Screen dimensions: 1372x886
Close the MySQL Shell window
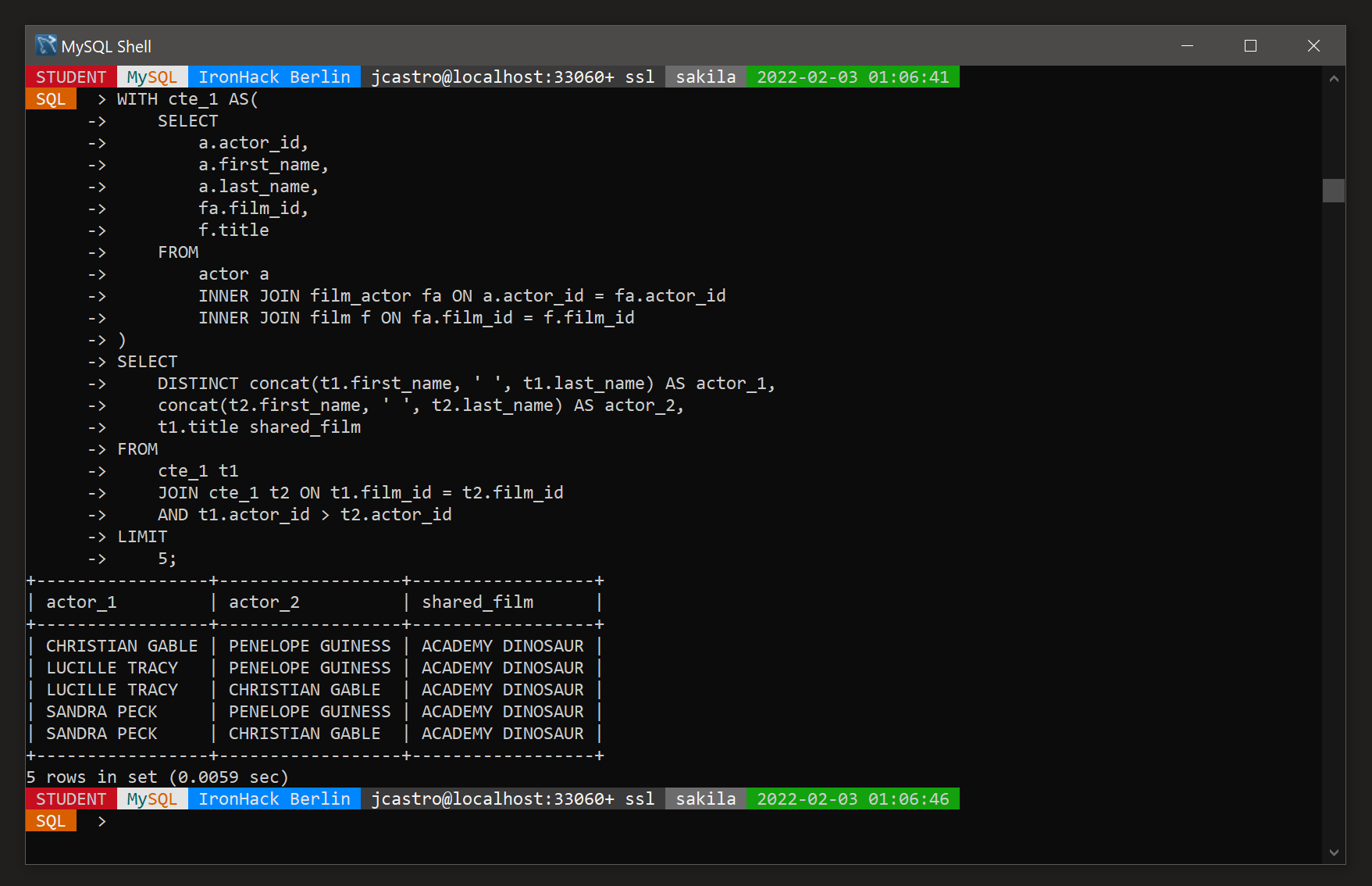tap(1313, 45)
